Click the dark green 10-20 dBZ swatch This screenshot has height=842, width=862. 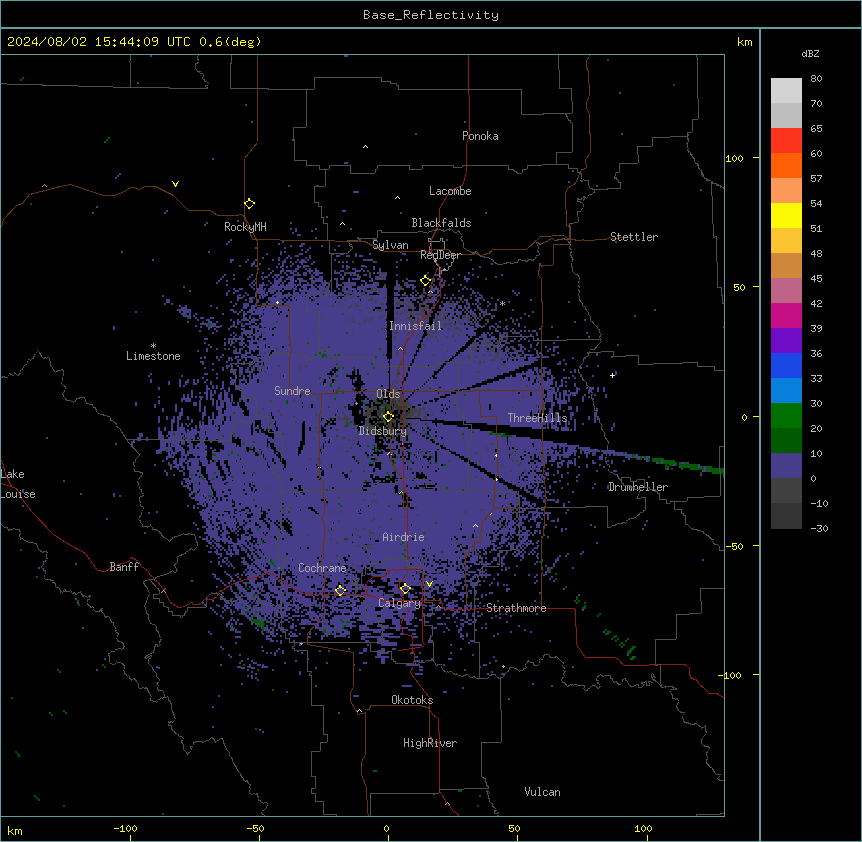[786, 441]
